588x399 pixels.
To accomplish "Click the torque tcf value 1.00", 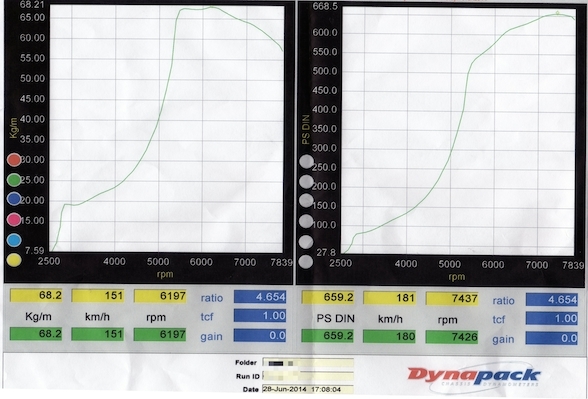I will [260, 316].
